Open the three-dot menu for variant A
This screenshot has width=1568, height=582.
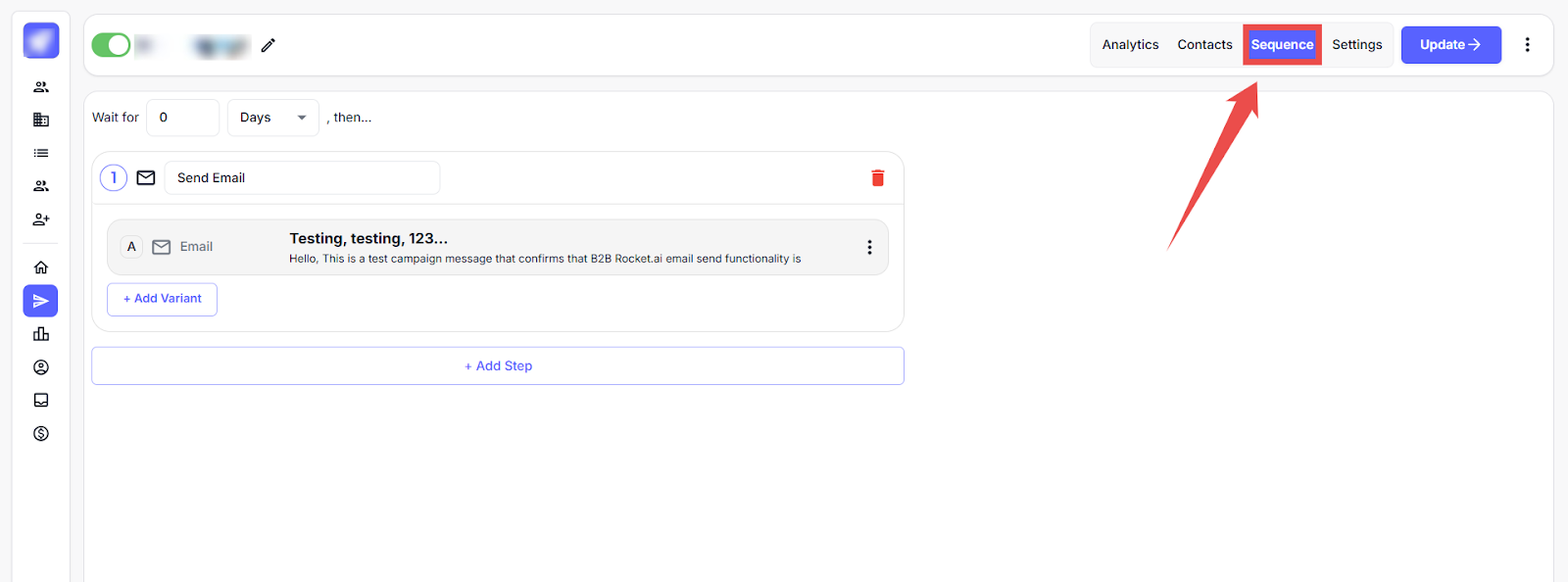(869, 247)
